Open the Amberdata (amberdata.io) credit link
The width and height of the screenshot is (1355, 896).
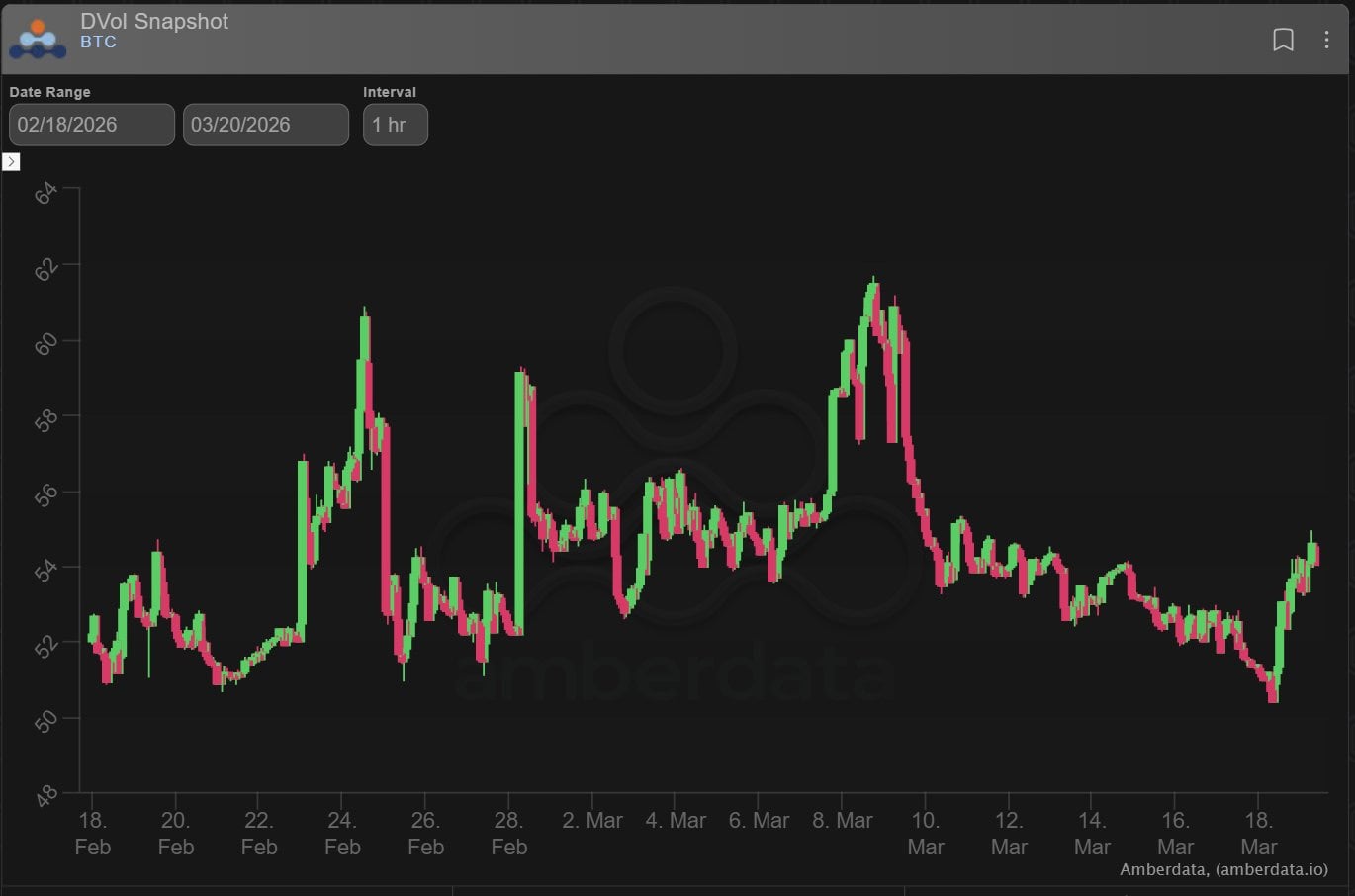pos(1222,870)
